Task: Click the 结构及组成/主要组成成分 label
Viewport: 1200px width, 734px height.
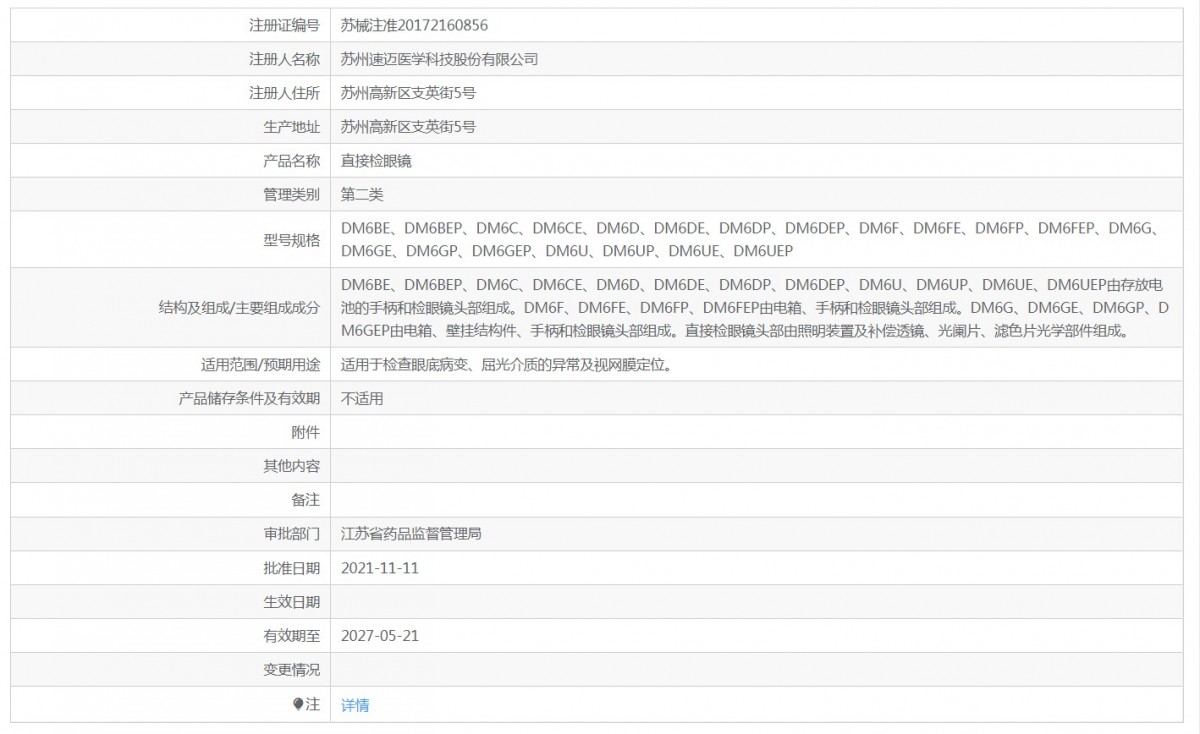Action: coord(240,308)
